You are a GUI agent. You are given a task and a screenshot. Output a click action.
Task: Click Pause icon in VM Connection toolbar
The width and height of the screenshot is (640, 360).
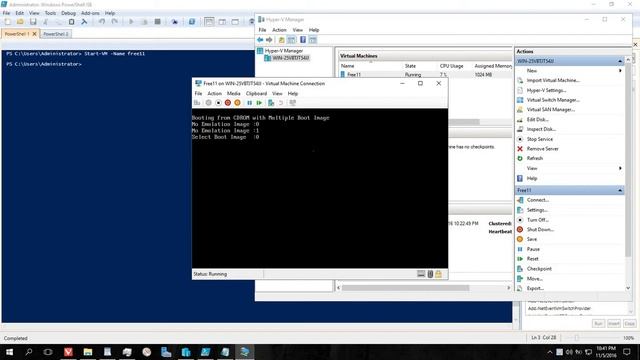[x=249, y=103]
